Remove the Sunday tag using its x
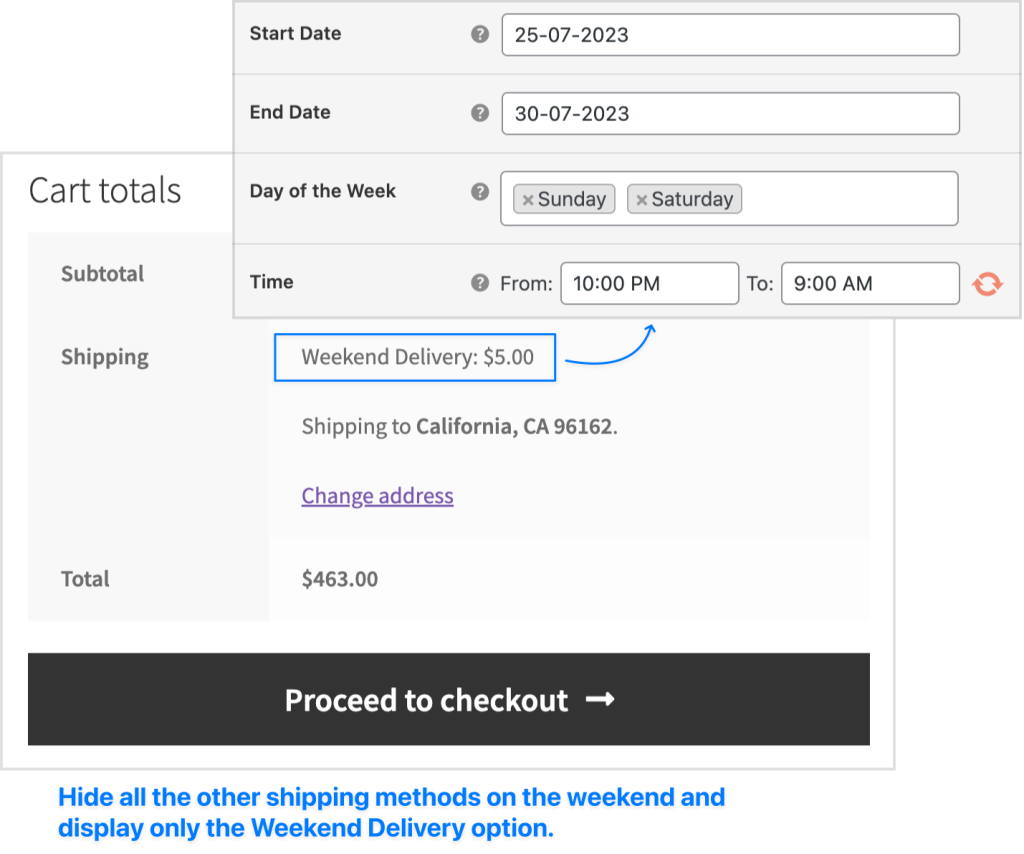Screen dimensions: 1024x854 tap(528, 200)
